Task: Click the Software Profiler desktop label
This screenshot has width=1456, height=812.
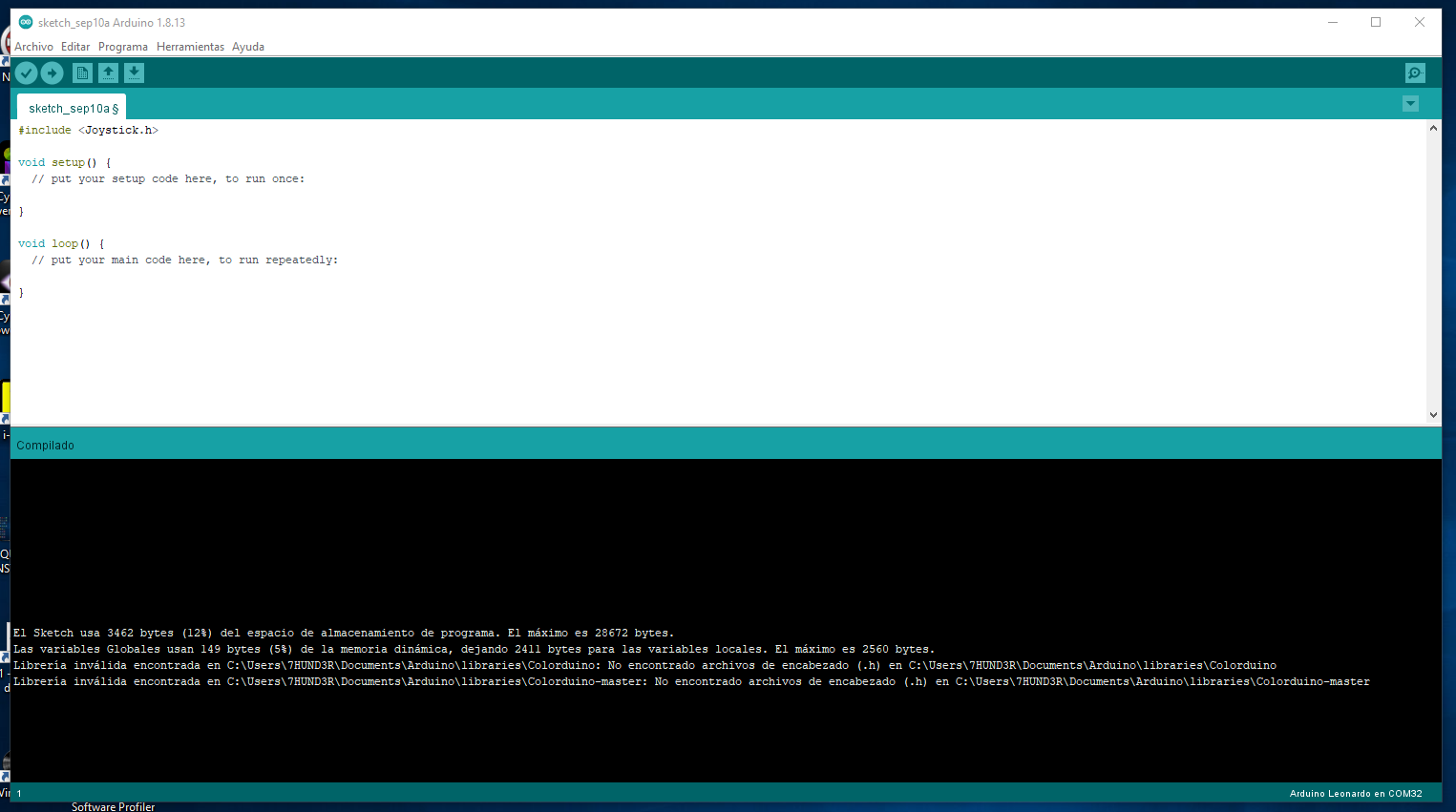Action: point(113,807)
